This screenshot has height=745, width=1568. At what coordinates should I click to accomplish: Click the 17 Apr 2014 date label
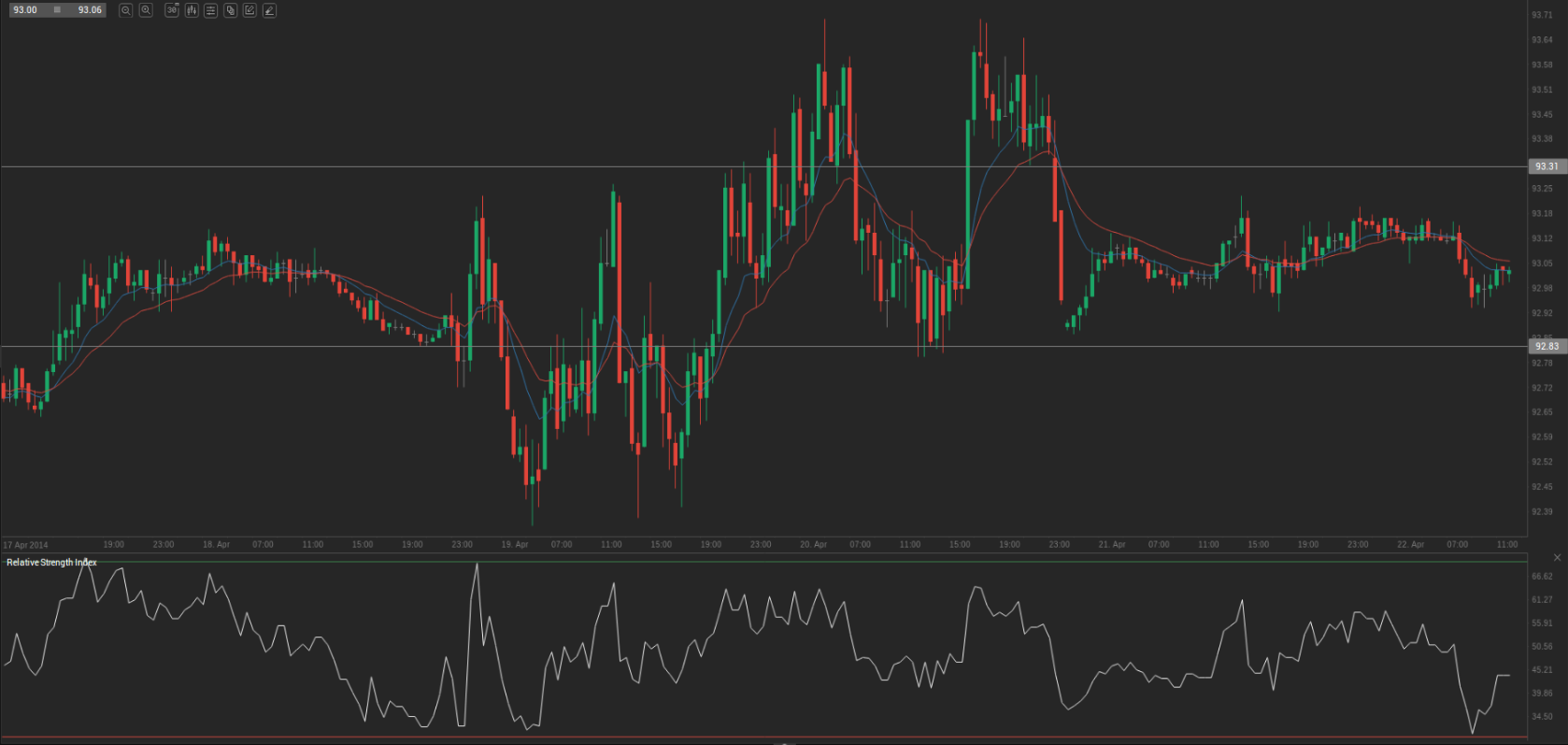(25, 545)
